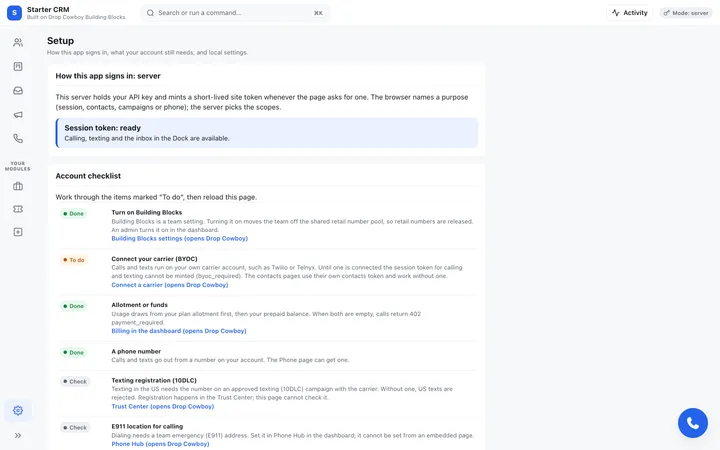Click the E911 location for calling title
The height and width of the screenshot is (450, 720).
[x=147, y=426]
